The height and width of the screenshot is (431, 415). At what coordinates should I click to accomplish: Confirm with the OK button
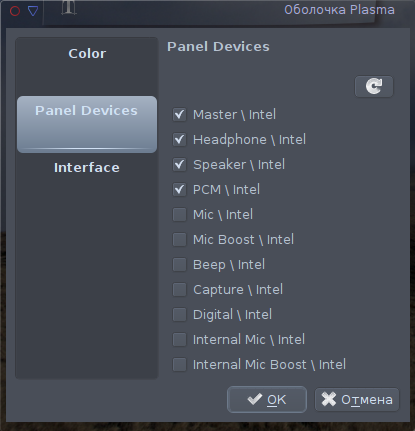267,399
